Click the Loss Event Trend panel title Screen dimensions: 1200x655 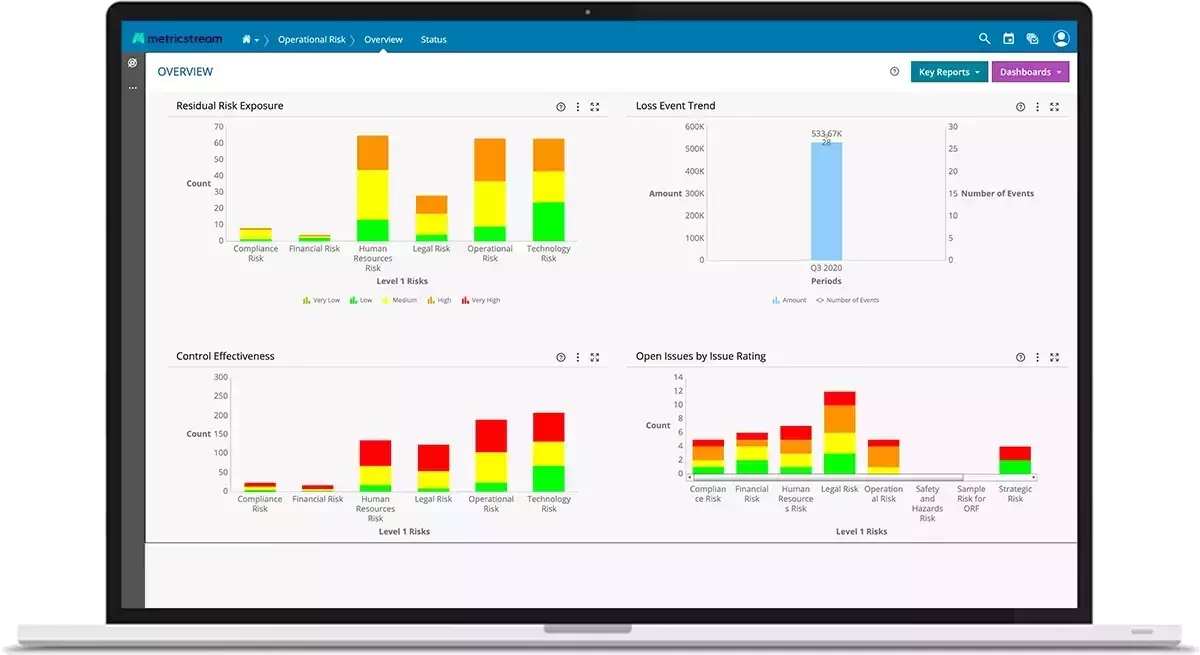[676, 106]
